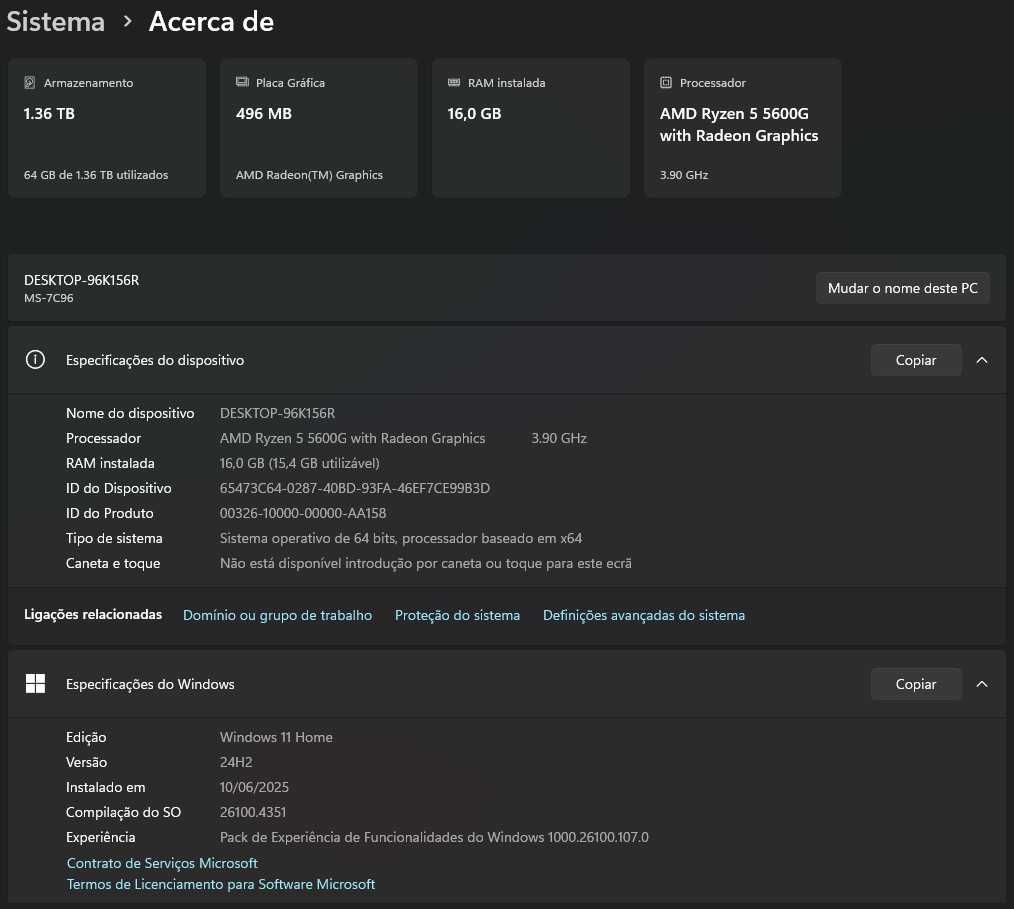The height and width of the screenshot is (909, 1014).
Task: Click the processor chip icon beside Processador
Action: tap(666, 83)
